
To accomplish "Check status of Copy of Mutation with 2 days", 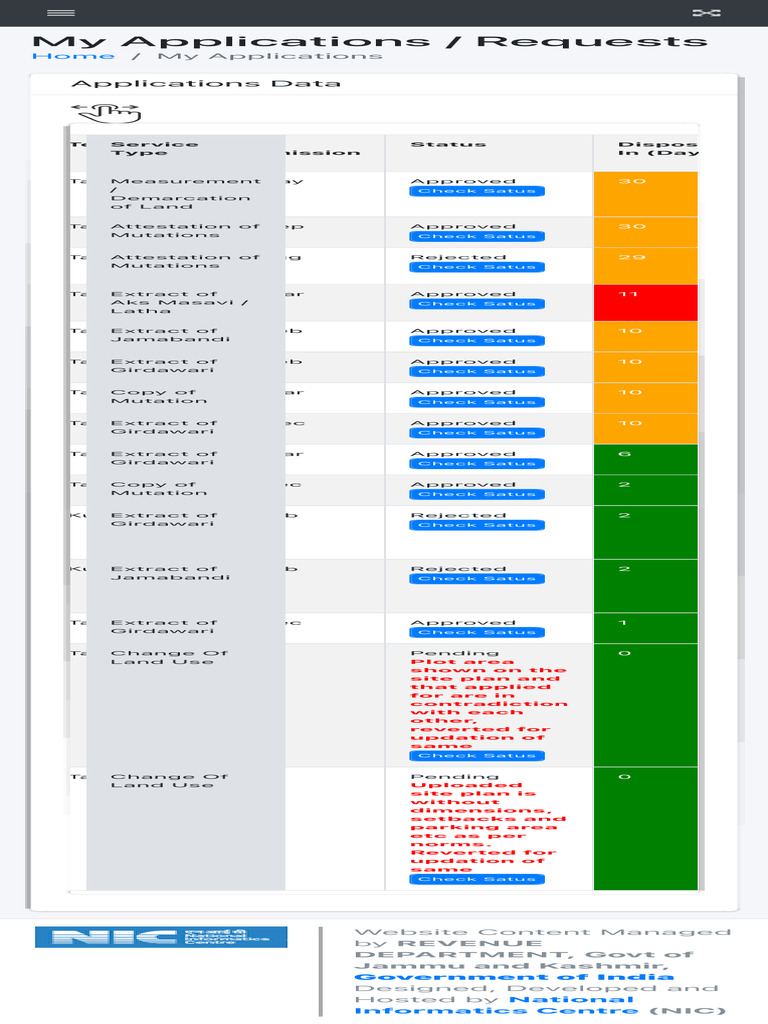I will pos(477,494).
